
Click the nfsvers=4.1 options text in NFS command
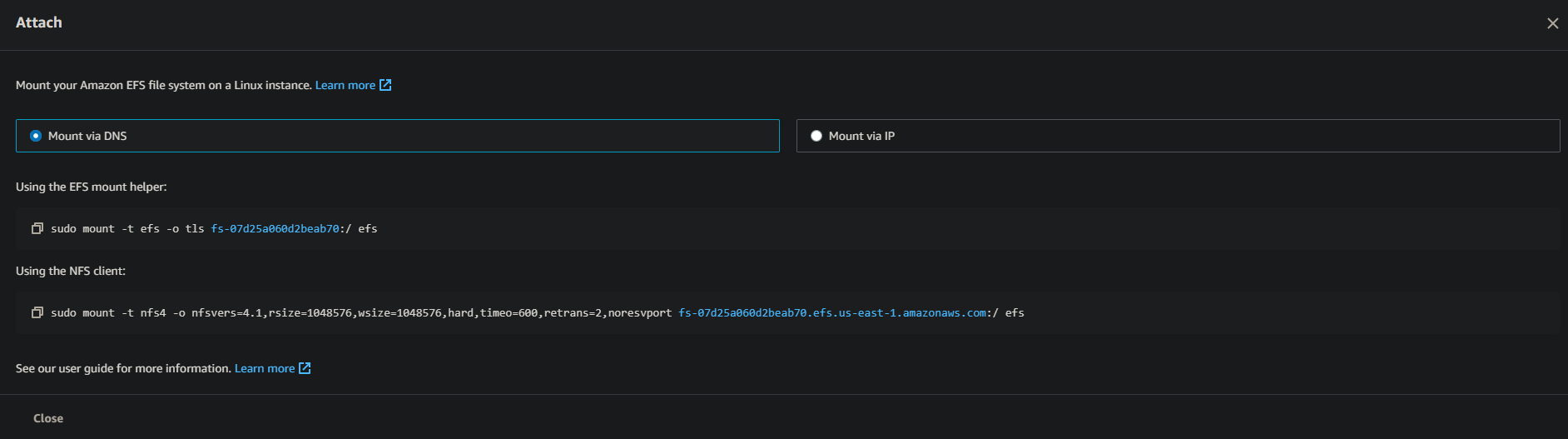click(431, 312)
